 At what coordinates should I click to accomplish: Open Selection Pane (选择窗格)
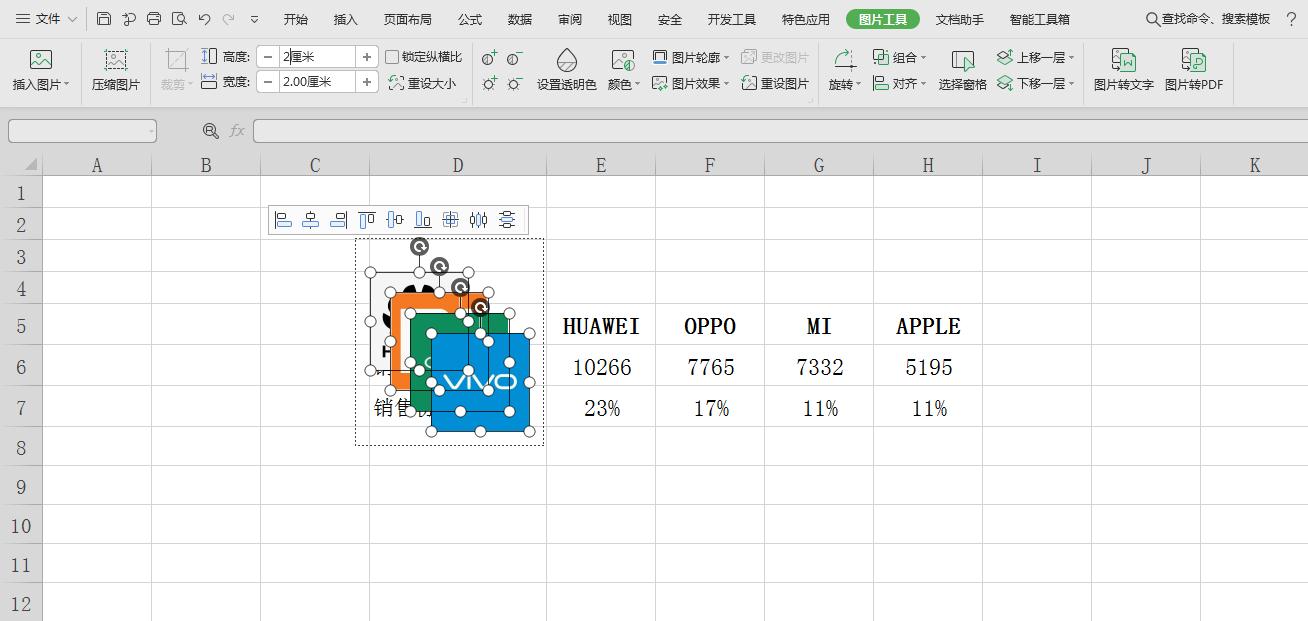click(x=962, y=70)
